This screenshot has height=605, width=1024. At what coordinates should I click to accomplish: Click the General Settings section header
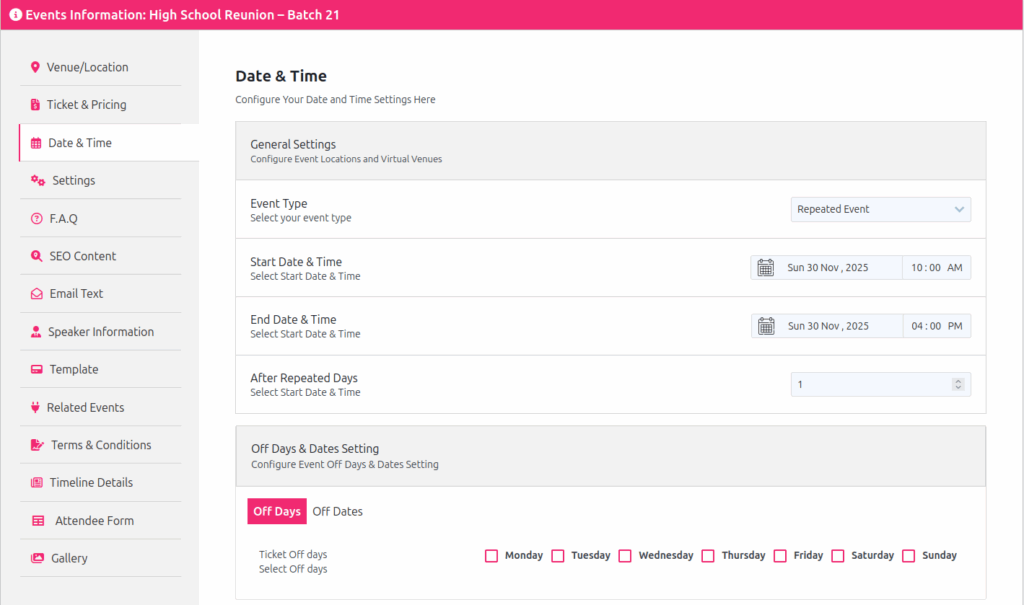pos(611,151)
